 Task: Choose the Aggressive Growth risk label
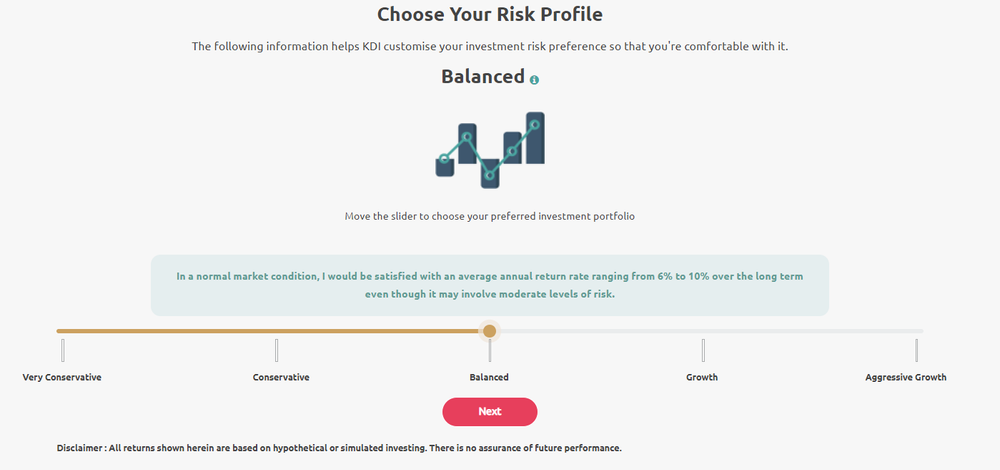pyautogui.click(x=906, y=377)
